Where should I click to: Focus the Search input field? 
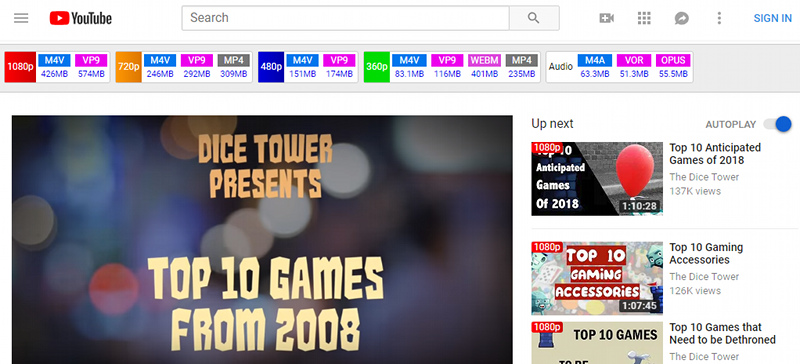(x=345, y=18)
